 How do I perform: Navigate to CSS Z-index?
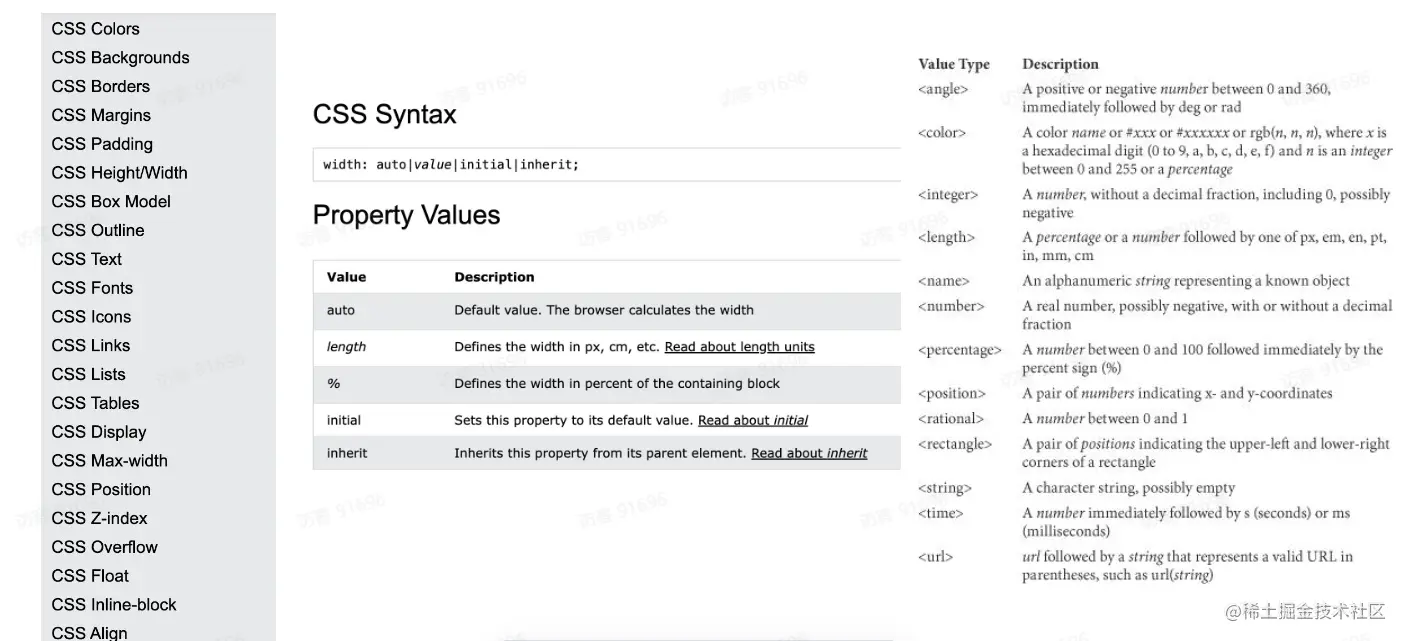pyautogui.click(x=99, y=518)
